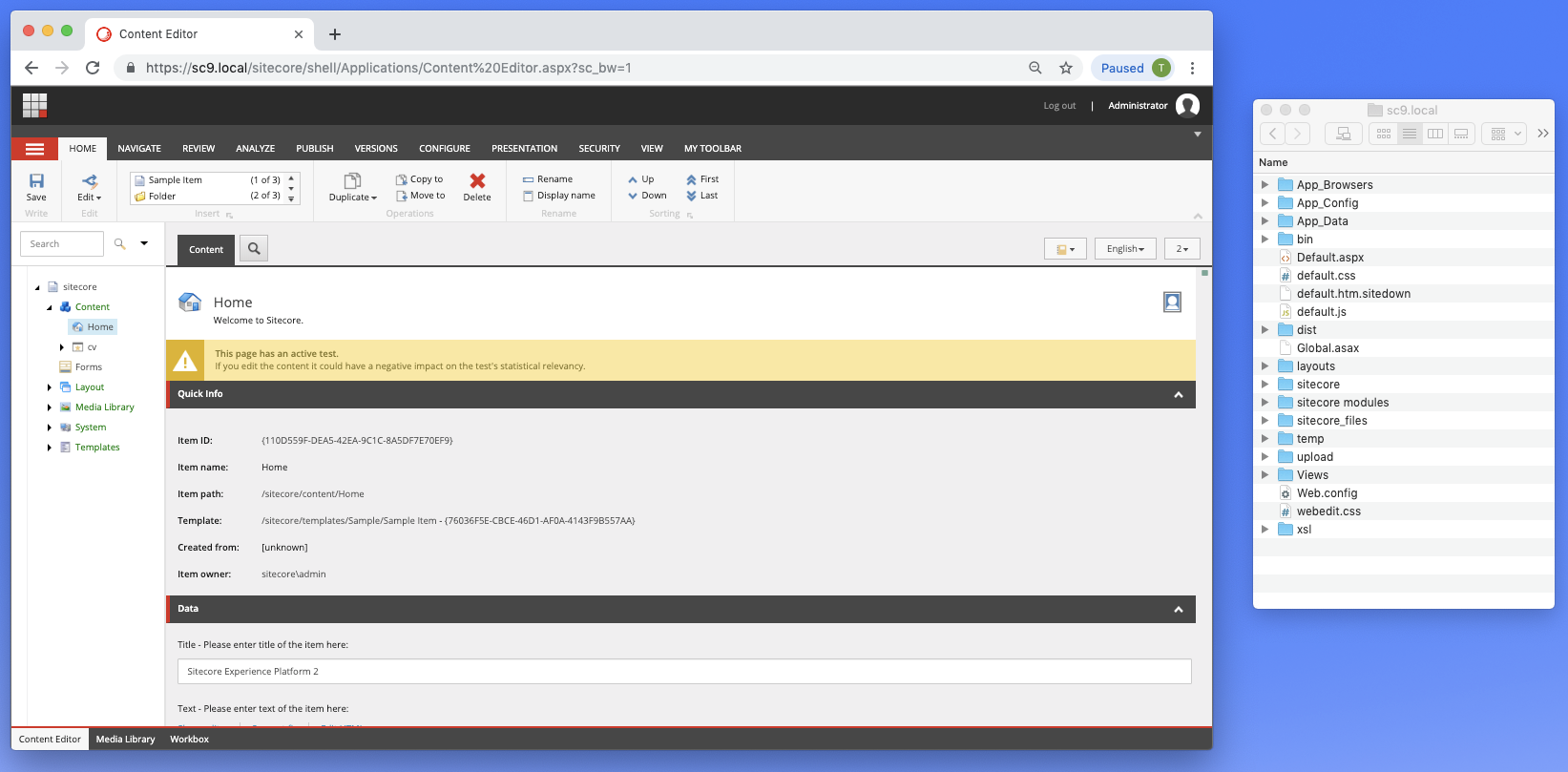Open search options dropdown arrow in tree
Screen dimensions: 1568x772
pyautogui.click(x=144, y=243)
